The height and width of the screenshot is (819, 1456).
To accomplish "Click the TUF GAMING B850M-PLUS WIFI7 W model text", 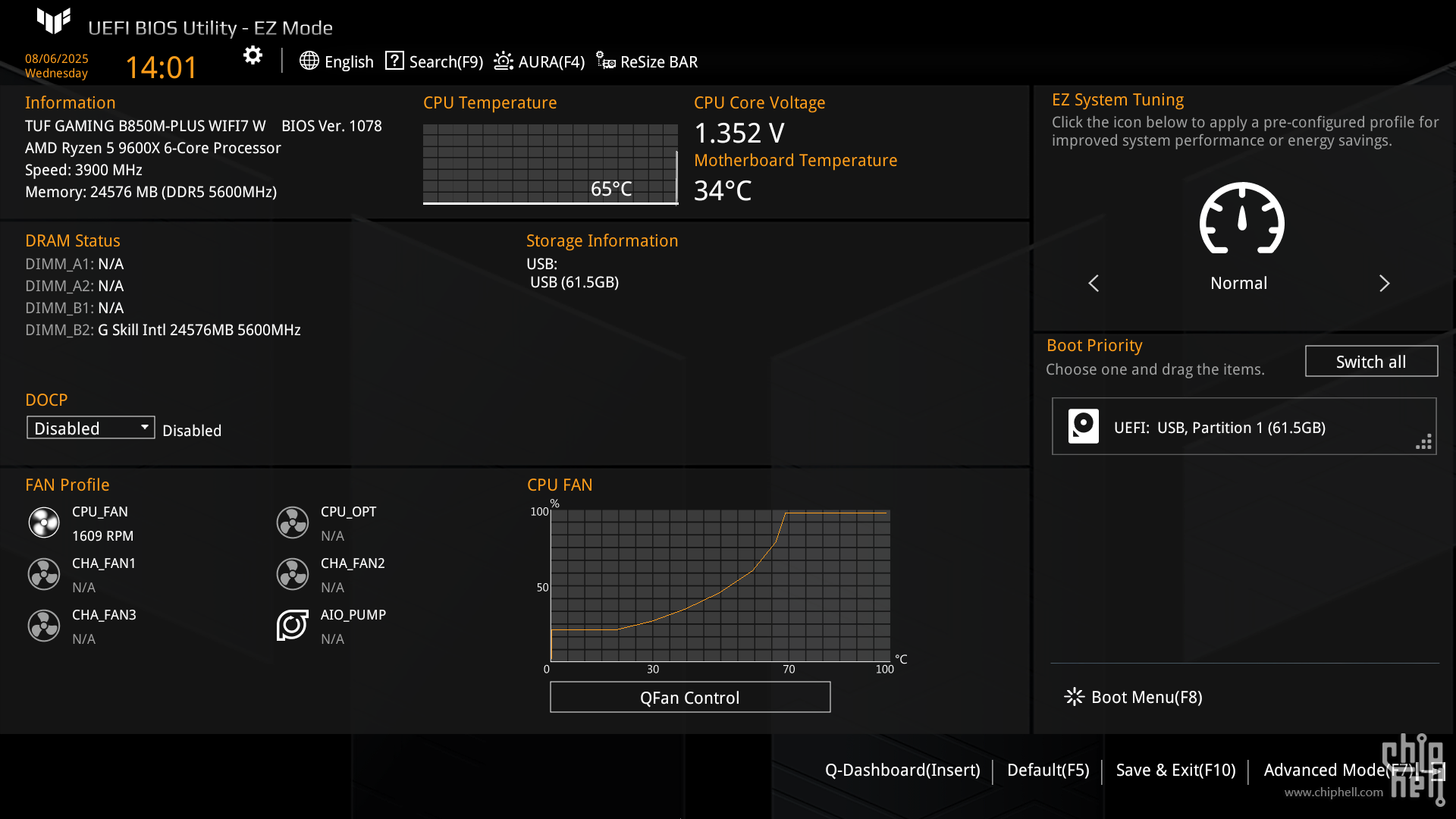I will tap(146, 126).
